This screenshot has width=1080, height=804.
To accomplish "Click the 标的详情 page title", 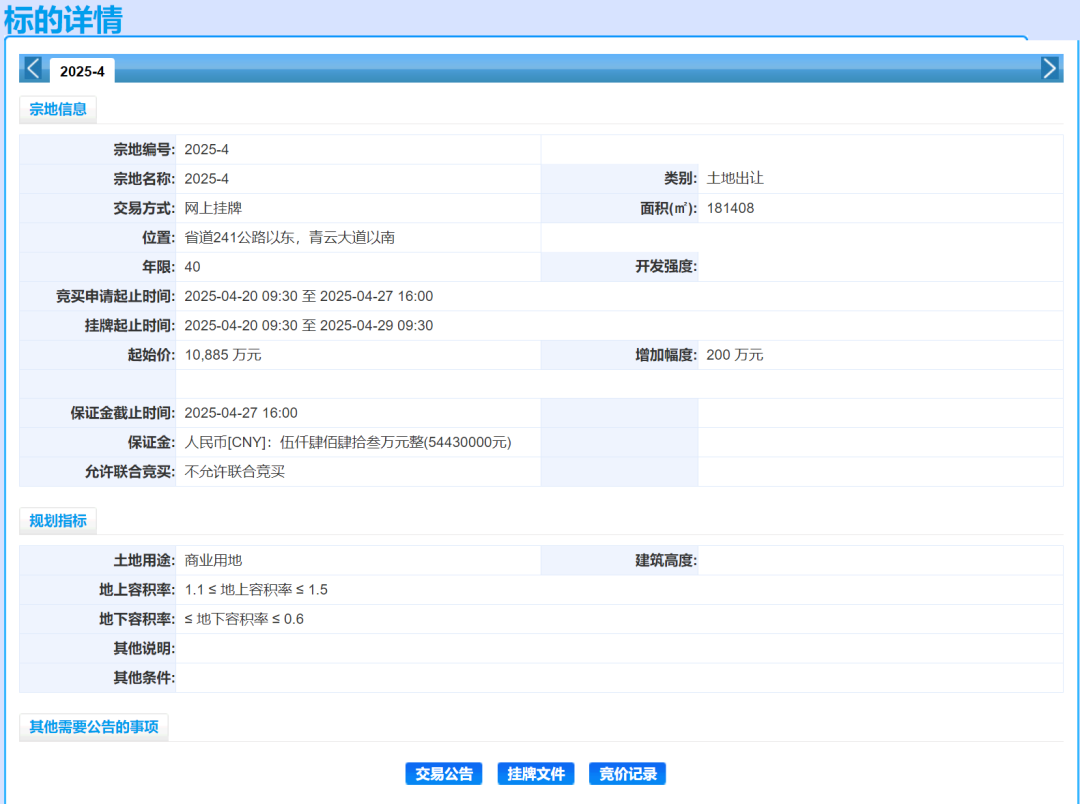I will [63, 19].
